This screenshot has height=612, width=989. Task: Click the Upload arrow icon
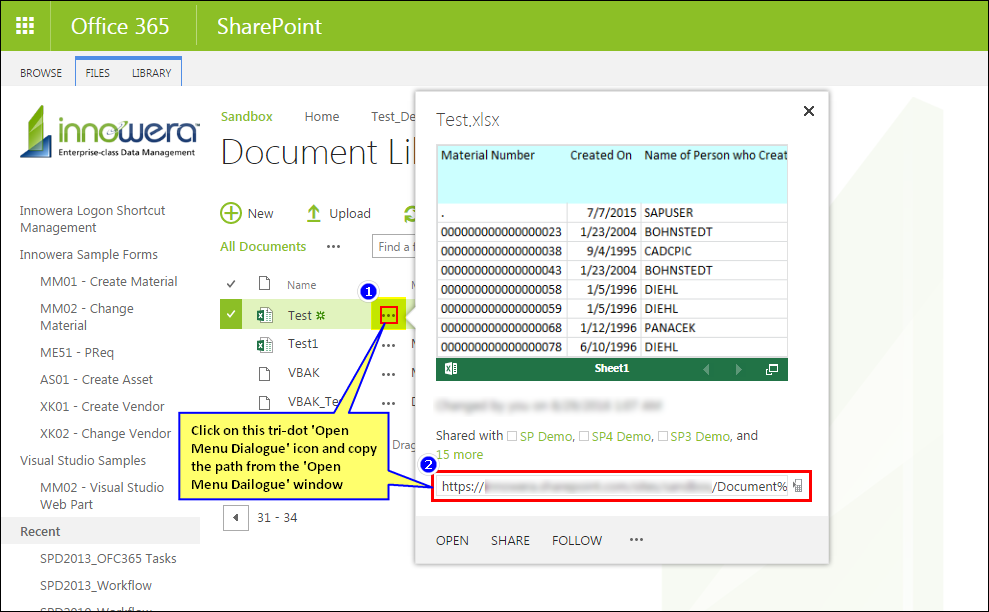click(313, 213)
